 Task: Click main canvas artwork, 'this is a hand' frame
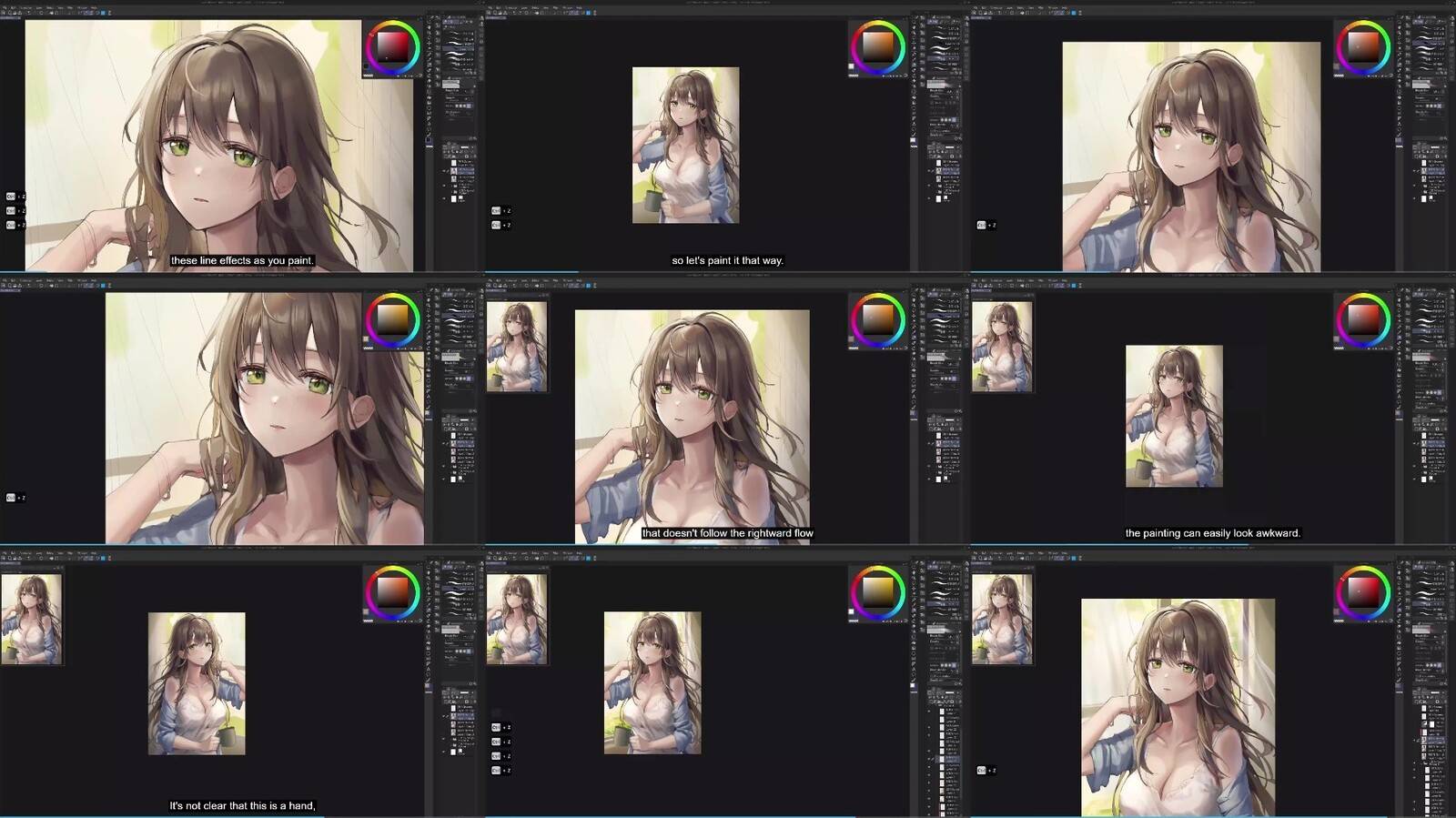pos(197,683)
